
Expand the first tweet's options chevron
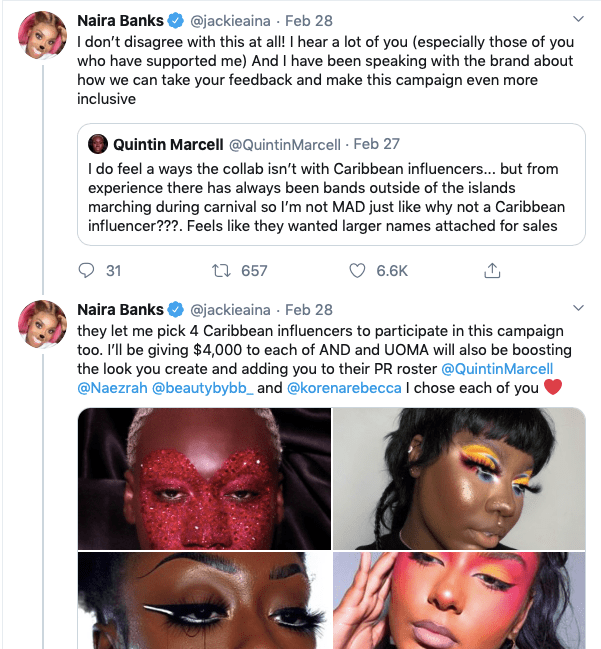click(577, 20)
